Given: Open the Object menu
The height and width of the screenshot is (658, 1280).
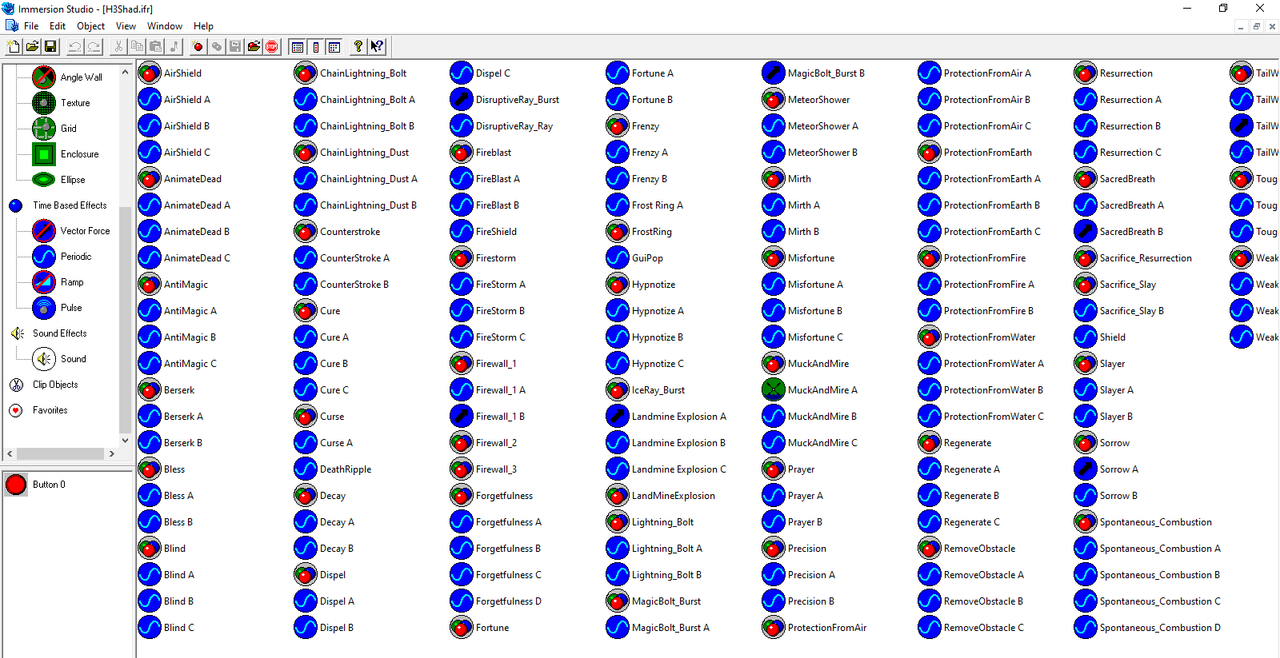Looking at the screenshot, I should pos(91,26).
